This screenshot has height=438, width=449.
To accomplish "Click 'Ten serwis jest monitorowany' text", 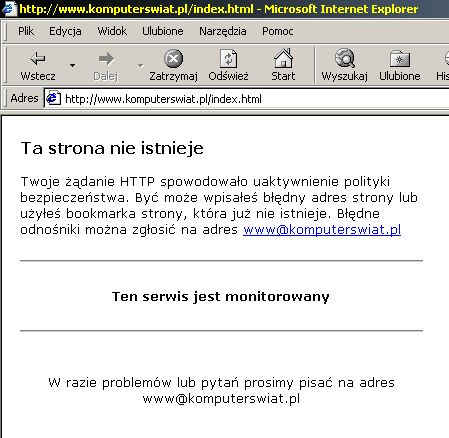I will click(x=221, y=296).
